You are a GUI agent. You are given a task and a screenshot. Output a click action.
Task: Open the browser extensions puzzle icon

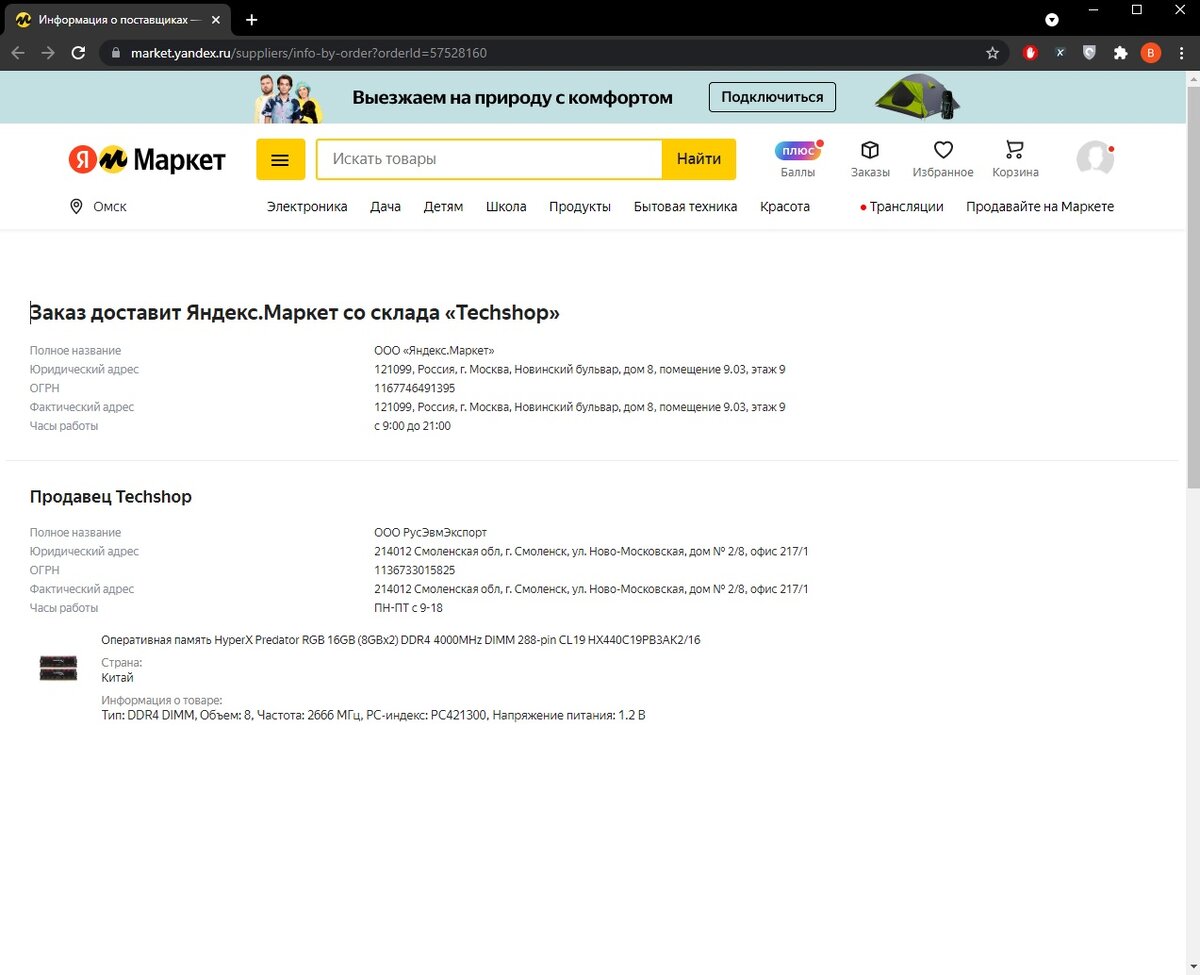pos(1120,53)
